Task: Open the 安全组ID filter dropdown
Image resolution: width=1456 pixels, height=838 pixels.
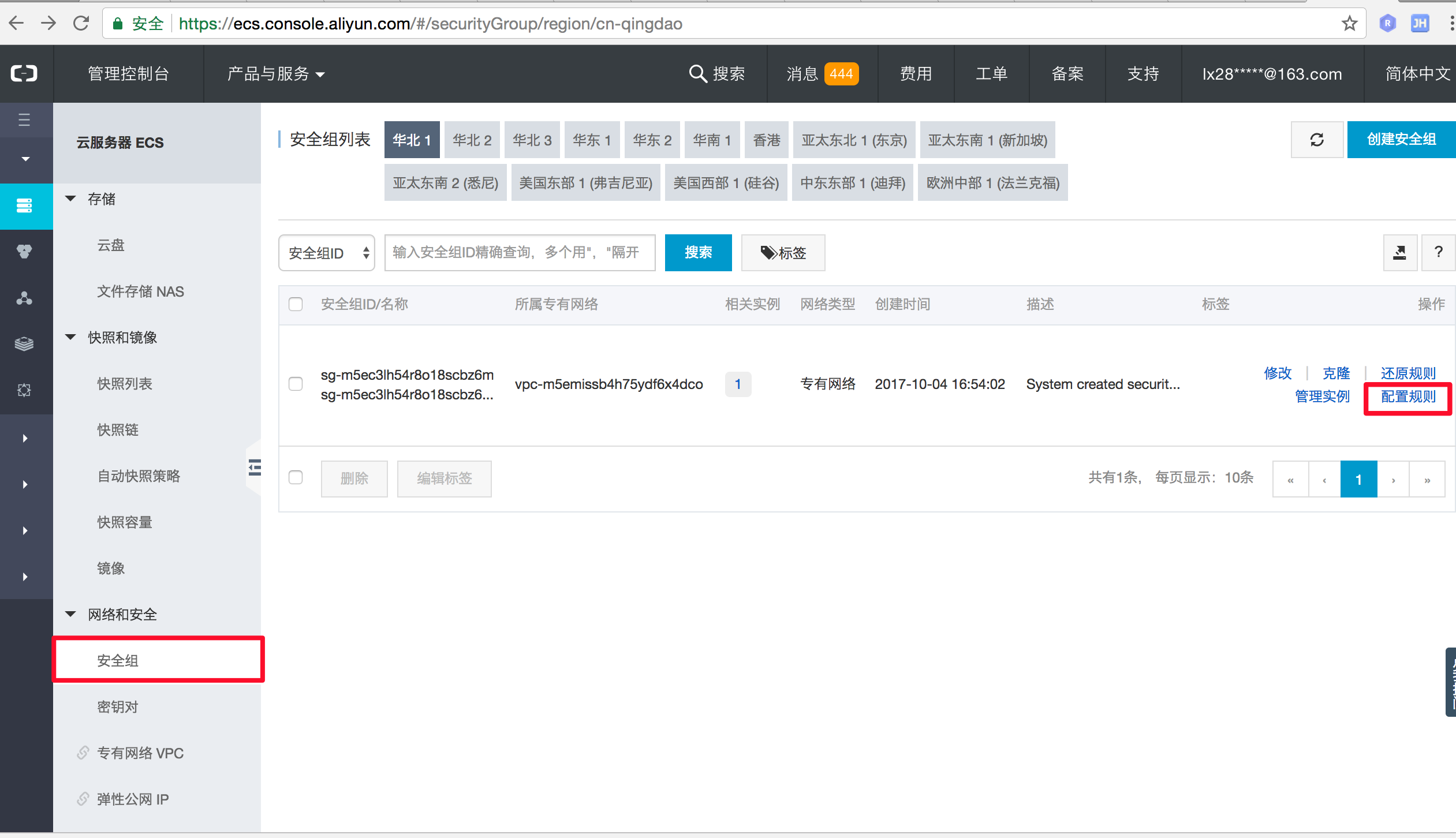Action: click(x=327, y=253)
